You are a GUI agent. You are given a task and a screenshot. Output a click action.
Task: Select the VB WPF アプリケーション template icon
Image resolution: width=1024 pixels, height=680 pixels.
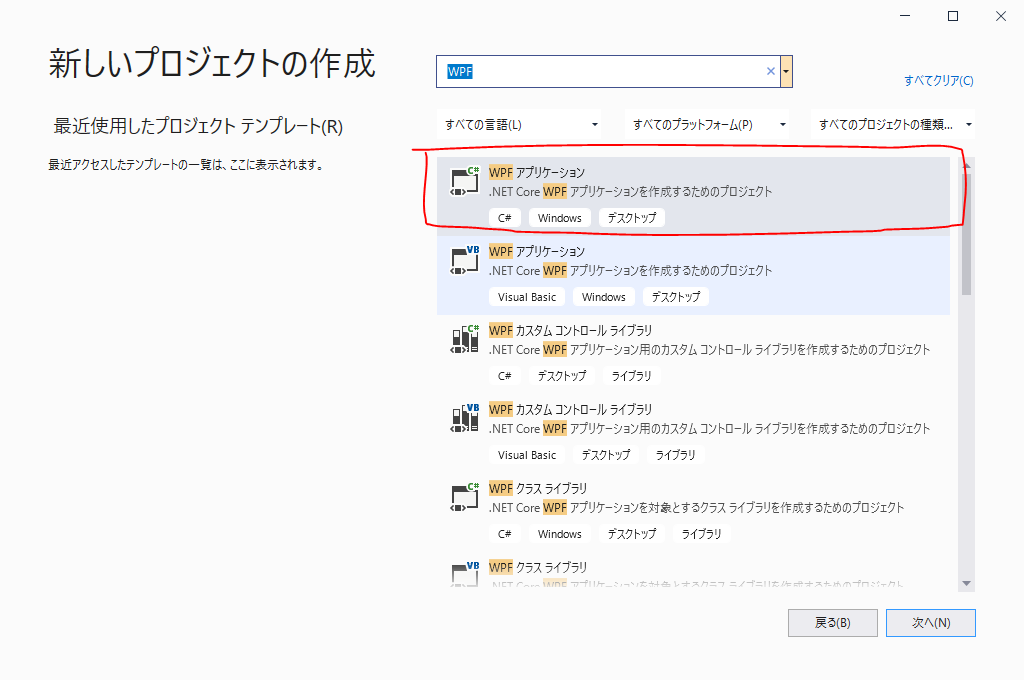click(x=465, y=260)
